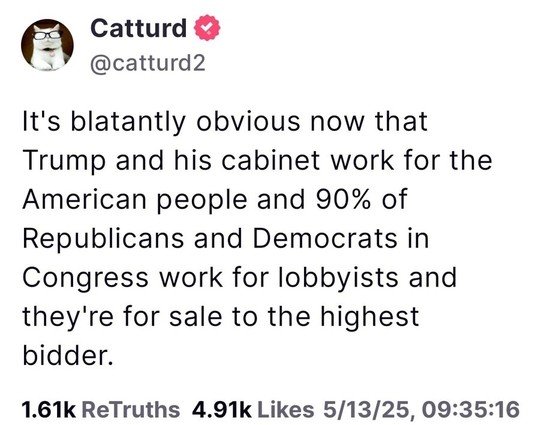The height and width of the screenshot is (425, 541).
Task: Click "American people" in the post body
Action: pos(135,200)
